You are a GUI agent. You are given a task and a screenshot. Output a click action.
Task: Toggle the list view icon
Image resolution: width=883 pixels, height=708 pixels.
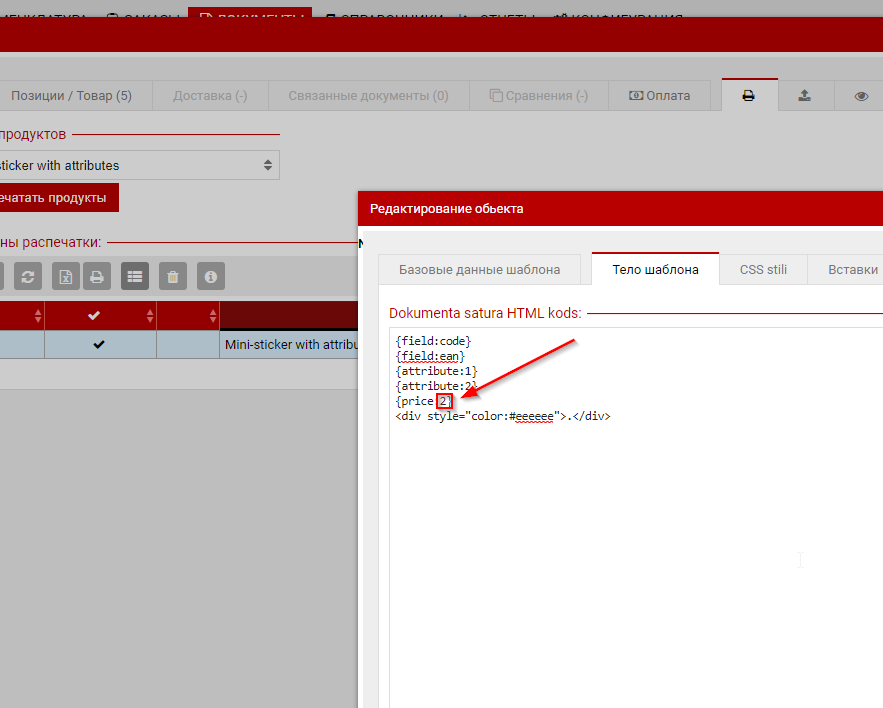point(135,277)
